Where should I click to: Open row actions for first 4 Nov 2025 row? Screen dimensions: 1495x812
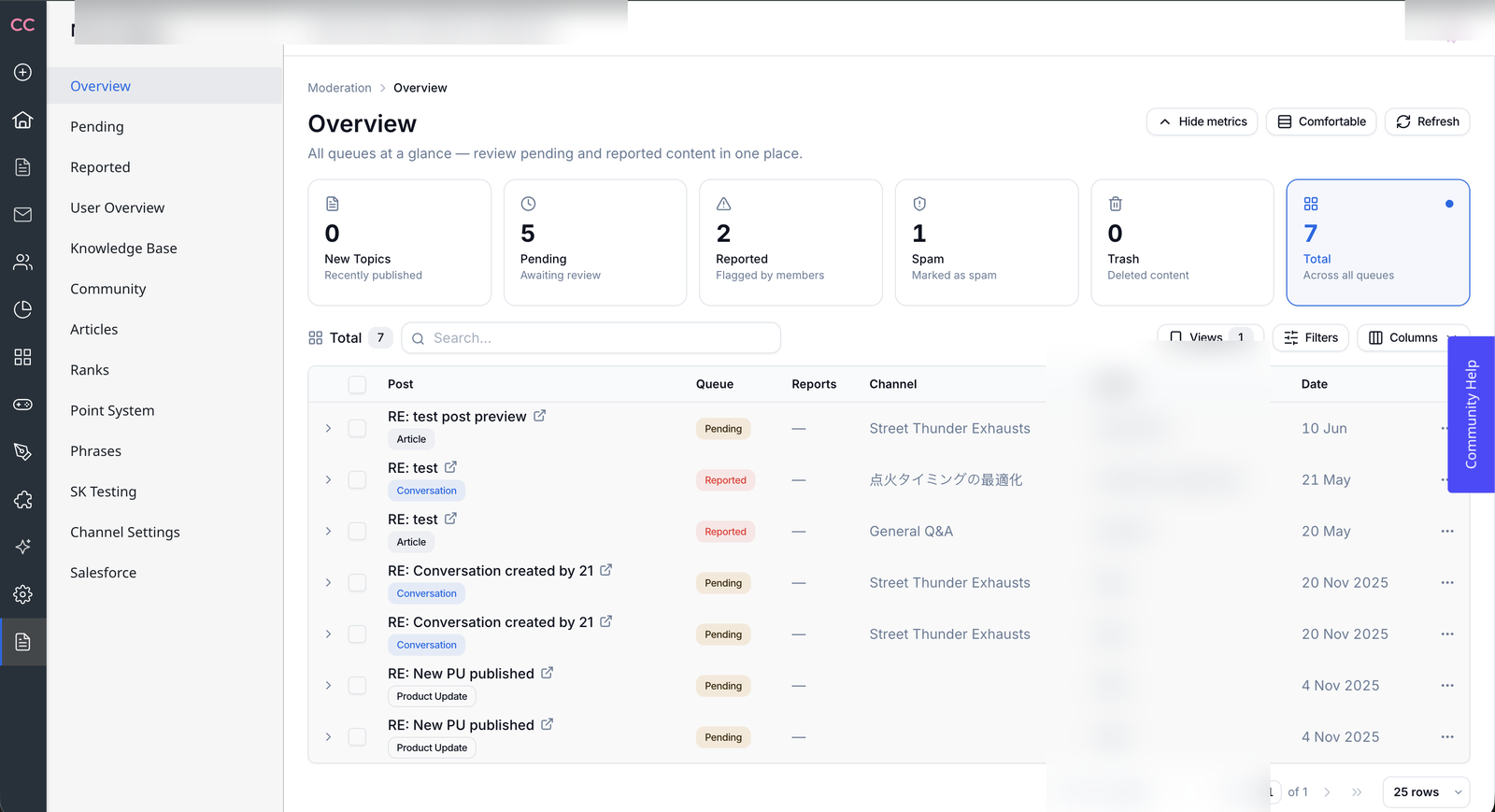(x=1447, y=685)
